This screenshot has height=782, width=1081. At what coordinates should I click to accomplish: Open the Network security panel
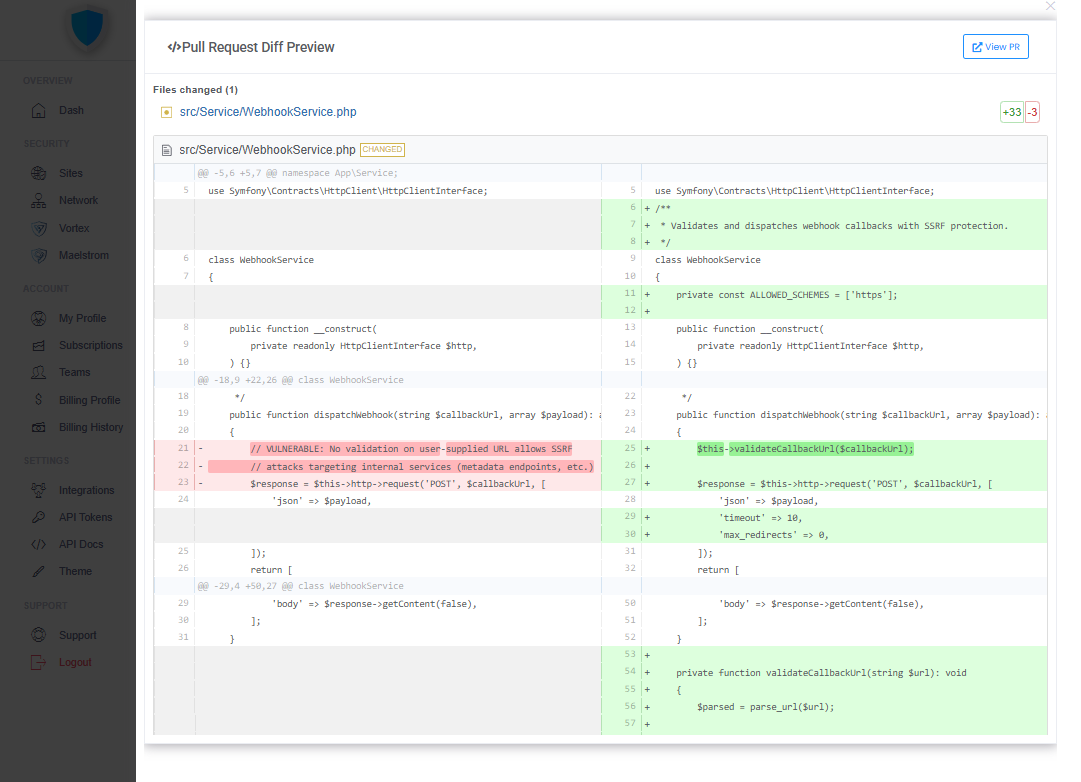point(79,200)
